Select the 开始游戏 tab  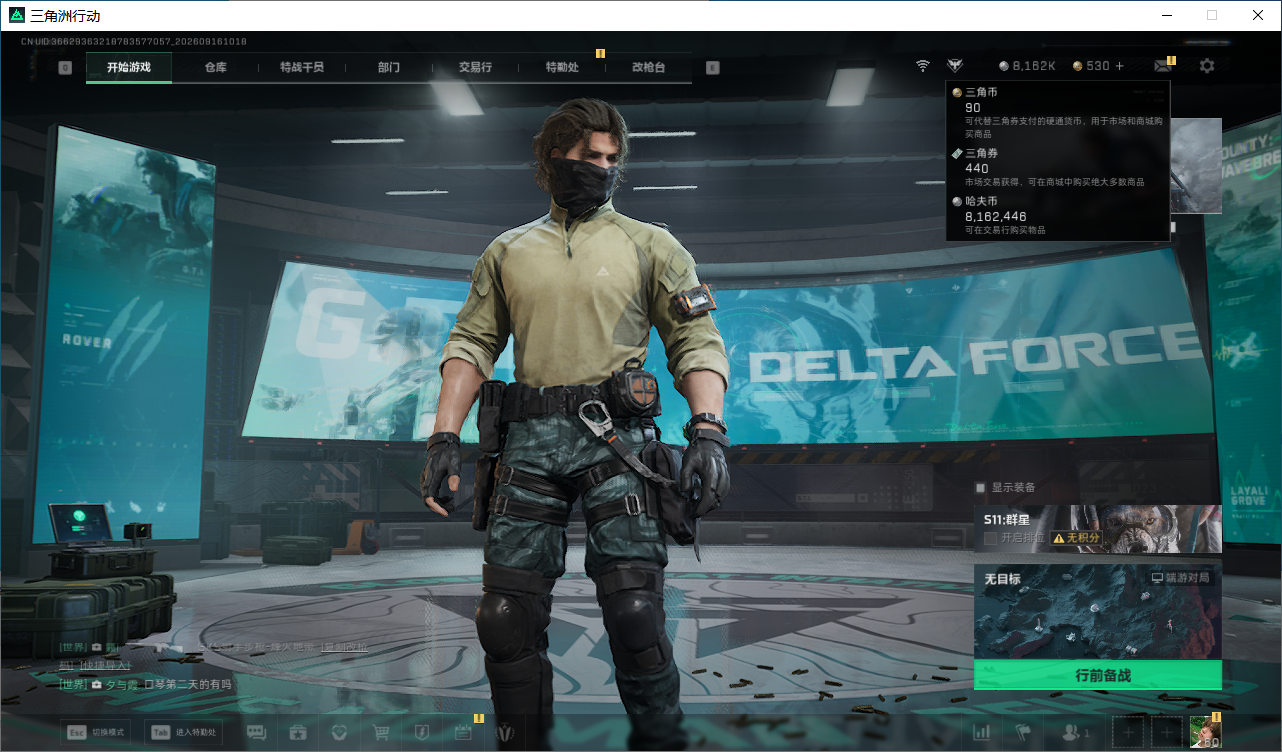click(x=129, y=68)
